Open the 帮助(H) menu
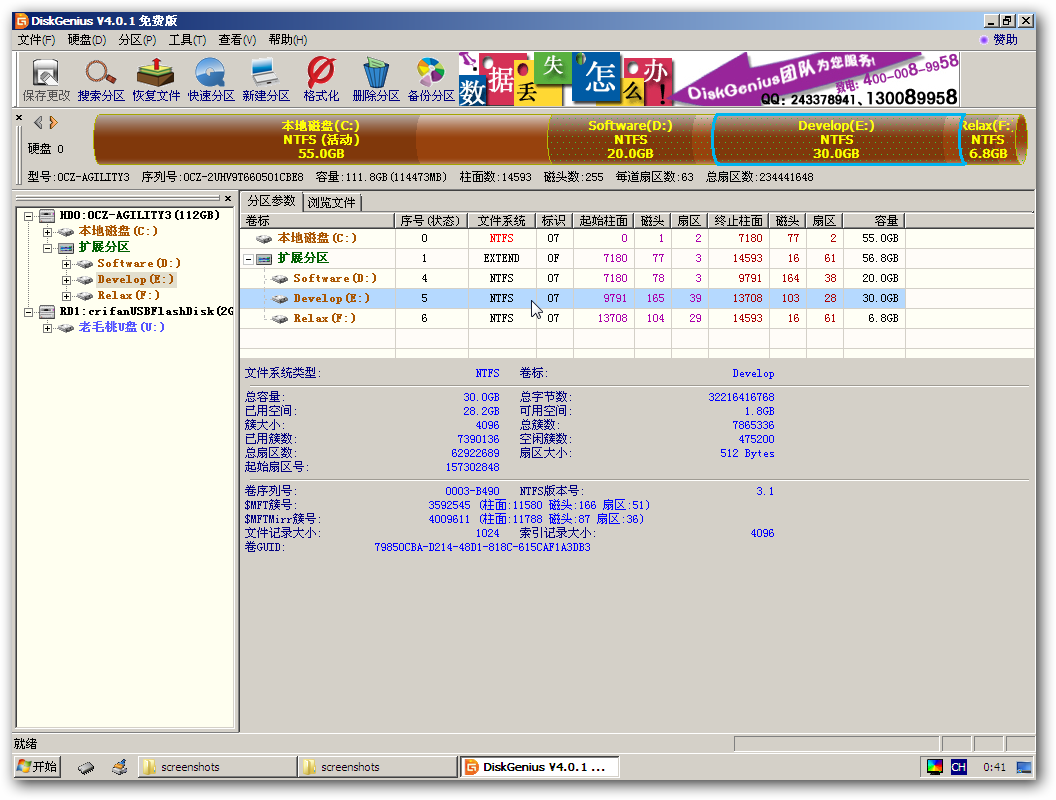The image size is (1056, 800). pos(288,40)
